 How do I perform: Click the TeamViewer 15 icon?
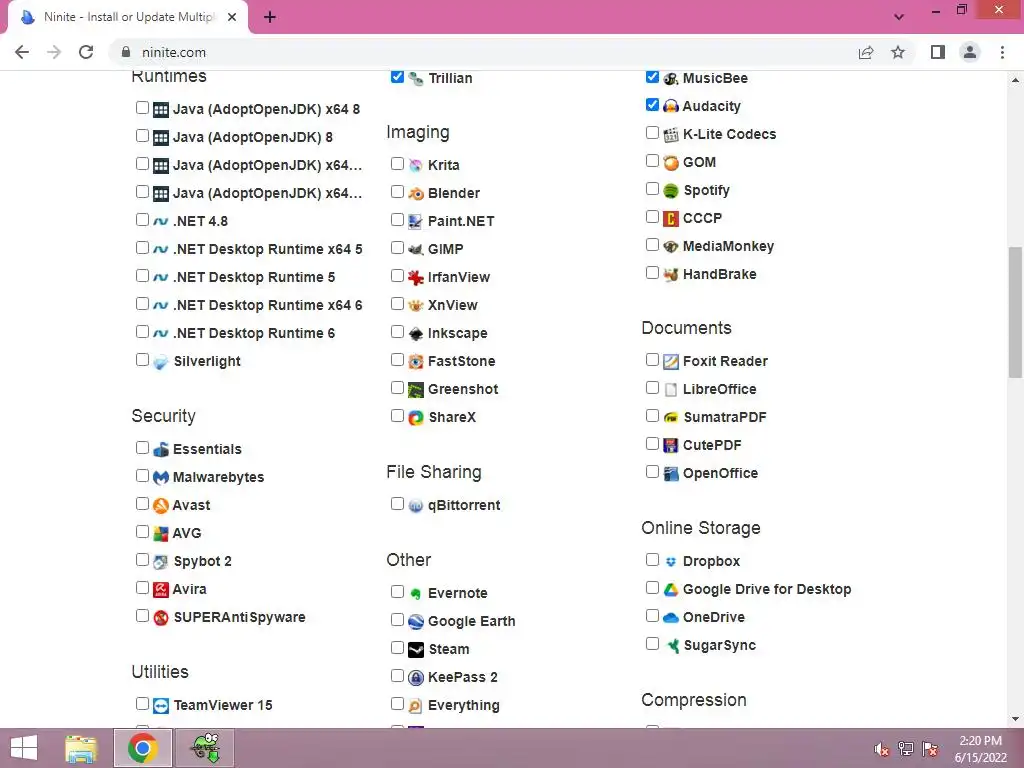pyautogui.click(x=161, y=705)
